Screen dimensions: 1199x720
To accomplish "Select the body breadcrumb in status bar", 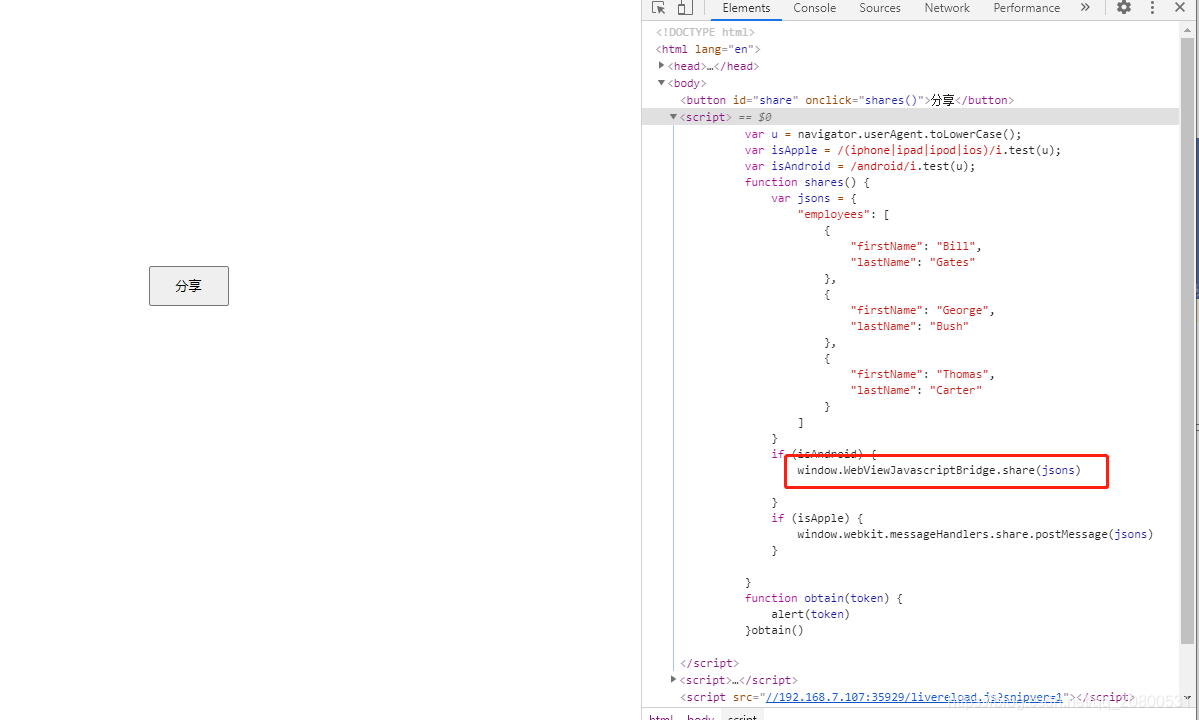I will [x=700, y=716].
